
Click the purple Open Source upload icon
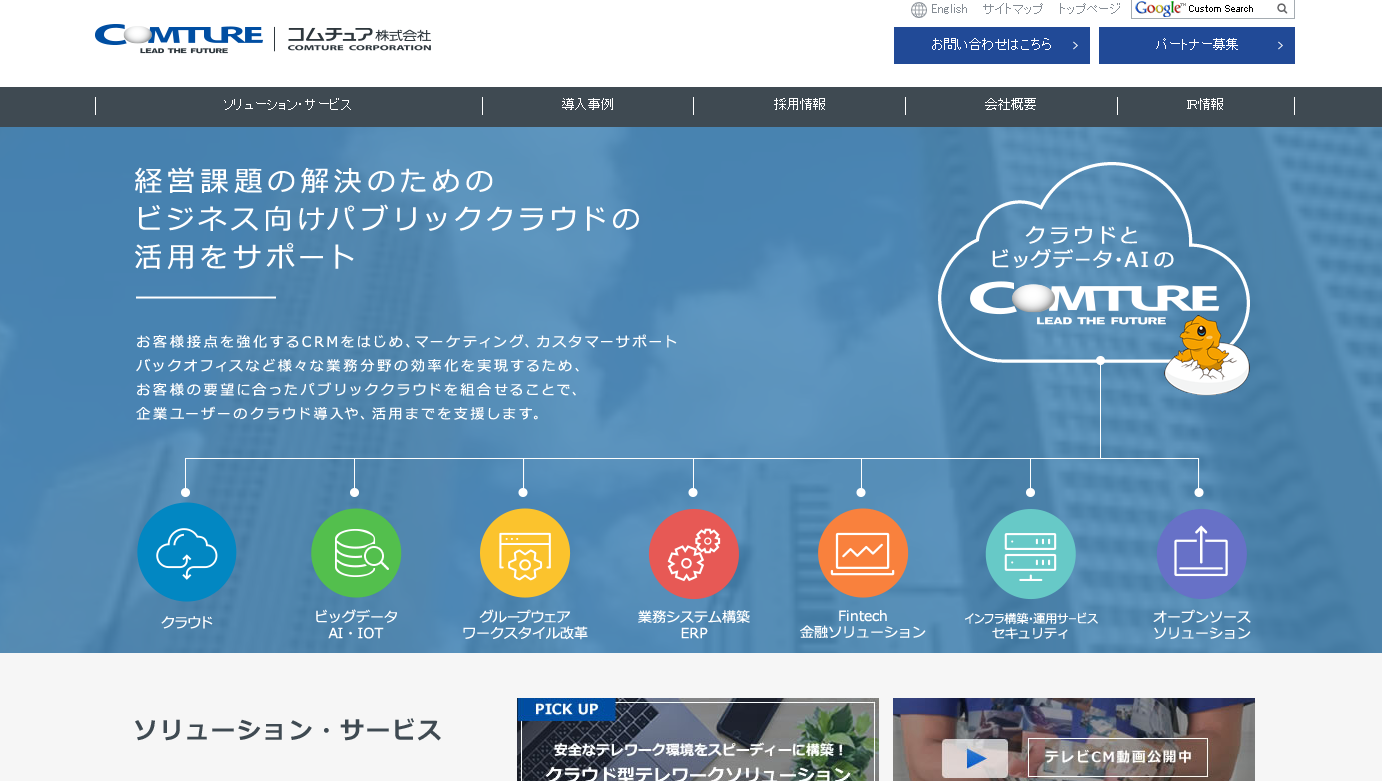tap(1200, 553)
